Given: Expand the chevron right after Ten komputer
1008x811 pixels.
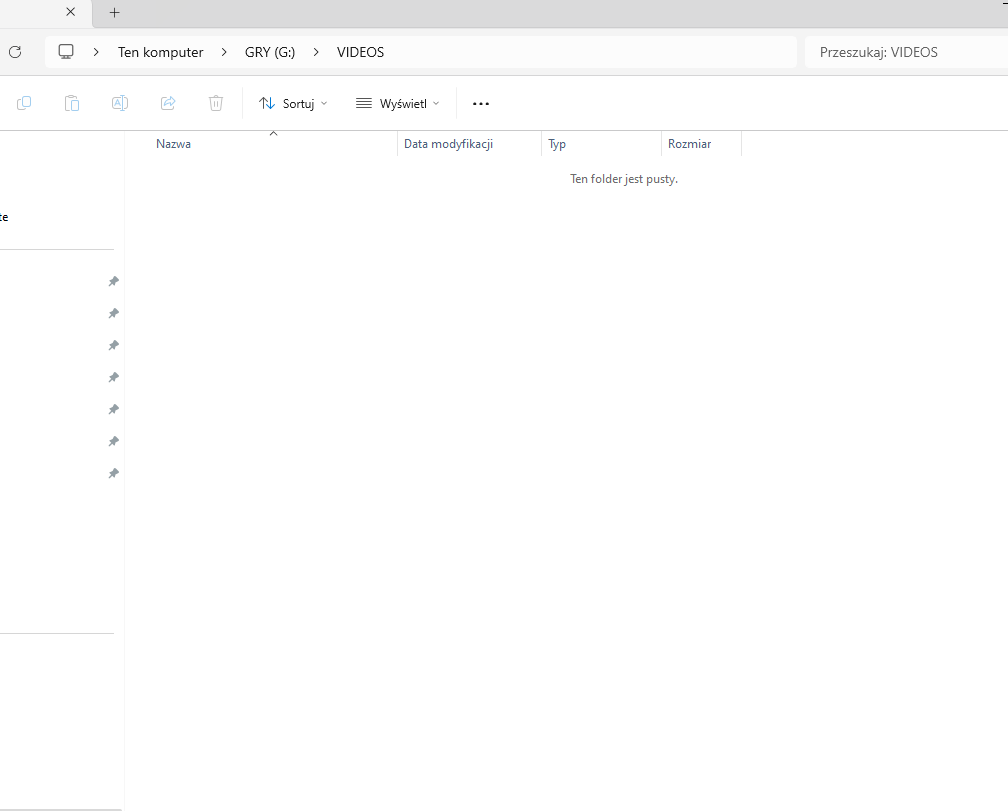Looking at the screenshot, I should [224, 52].
